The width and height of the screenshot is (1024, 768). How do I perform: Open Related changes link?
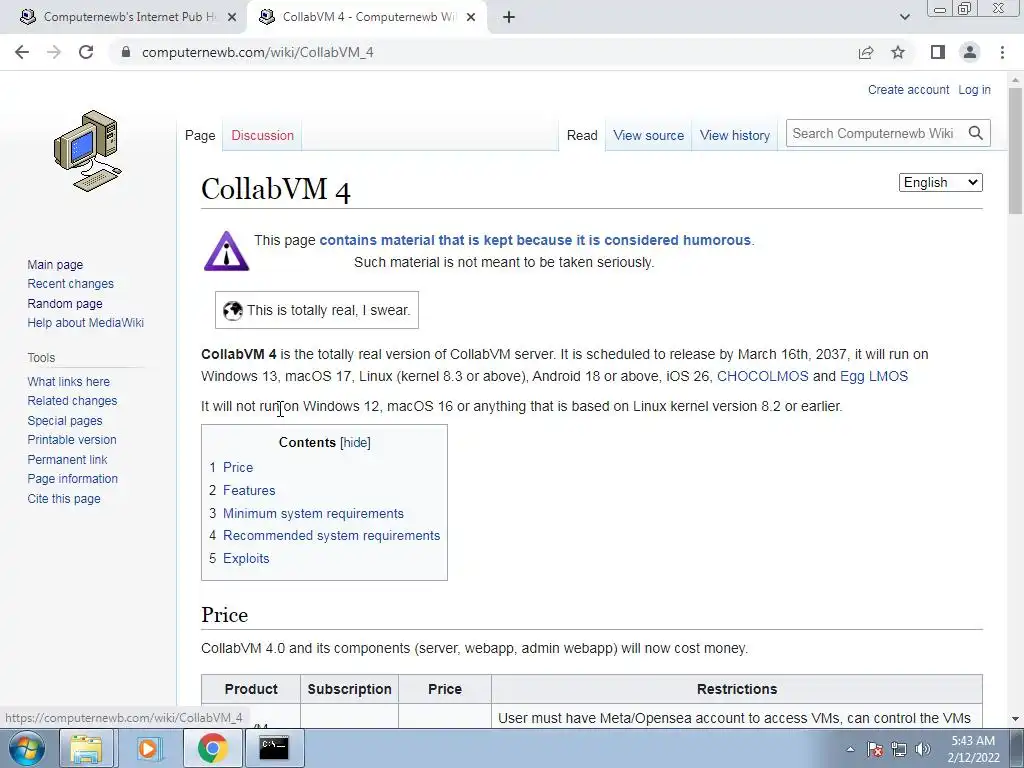pyautogui.click(x=72, y=400)
